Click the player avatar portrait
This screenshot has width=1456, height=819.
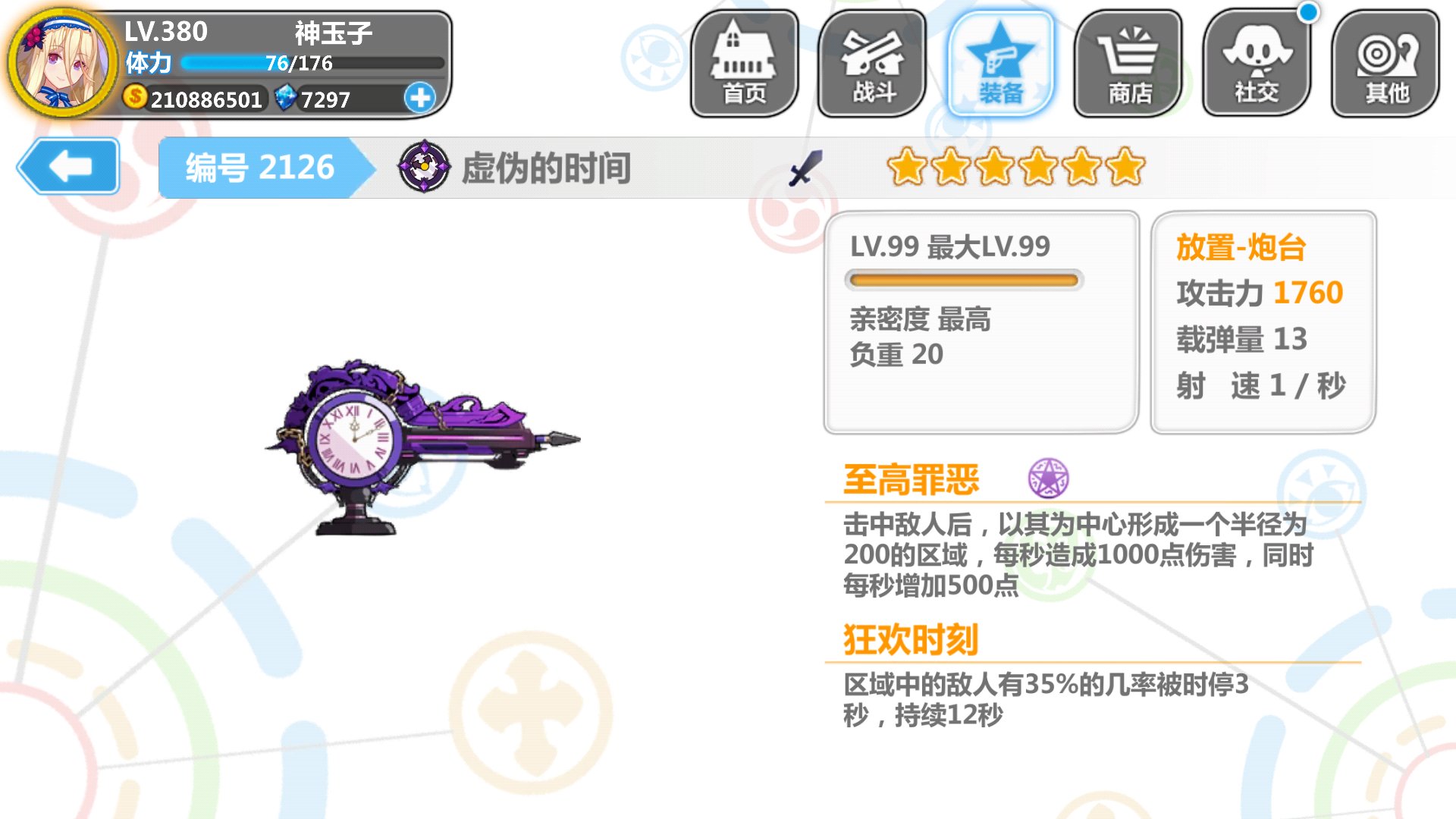click(61, 62)
